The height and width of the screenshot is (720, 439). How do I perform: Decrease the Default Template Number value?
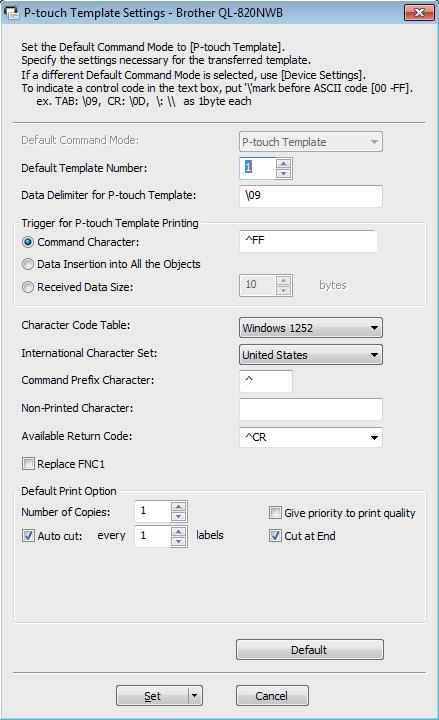[x=284, y=173]
